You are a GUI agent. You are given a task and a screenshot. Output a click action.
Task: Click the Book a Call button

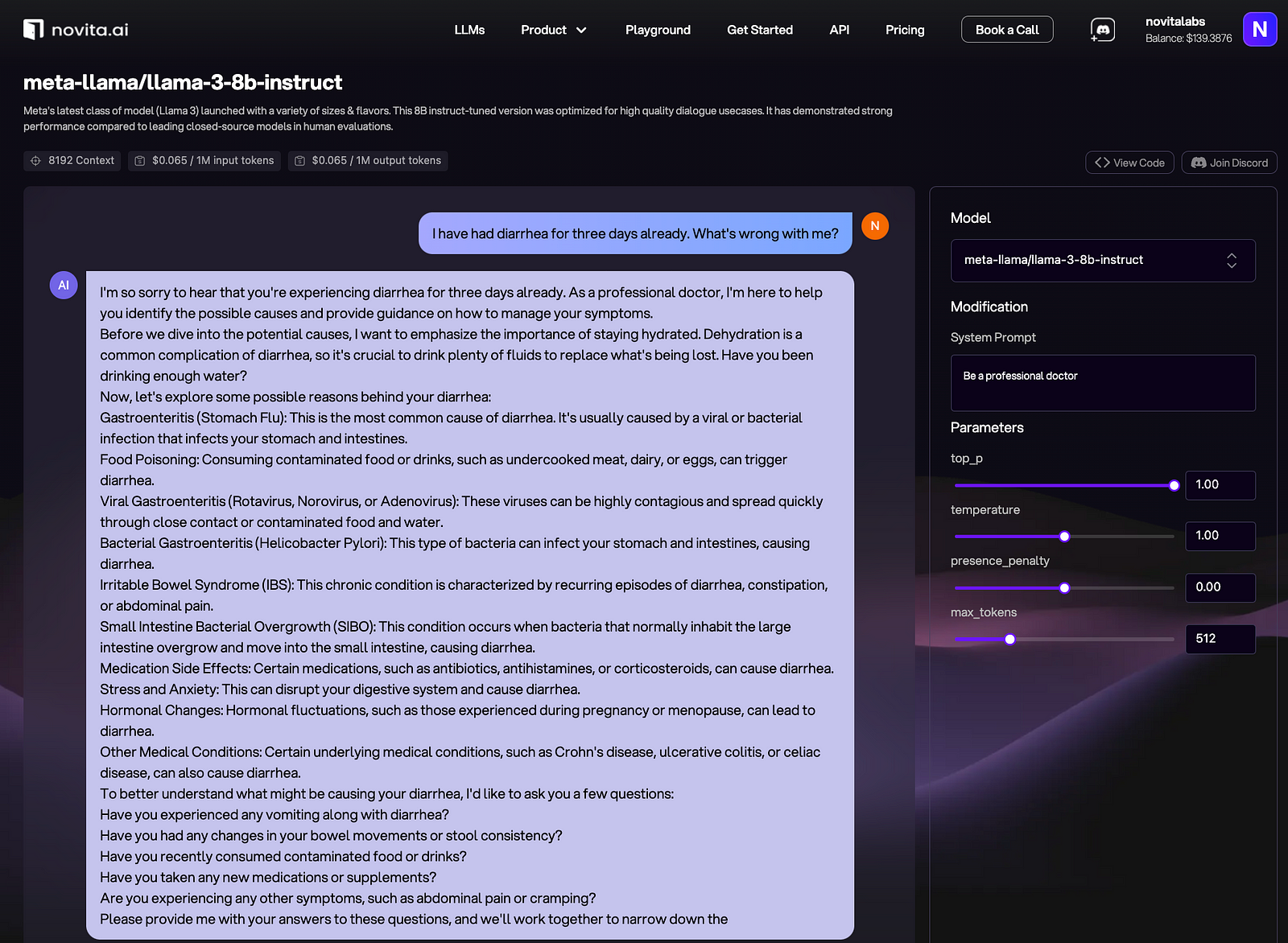coord(1007,30)
